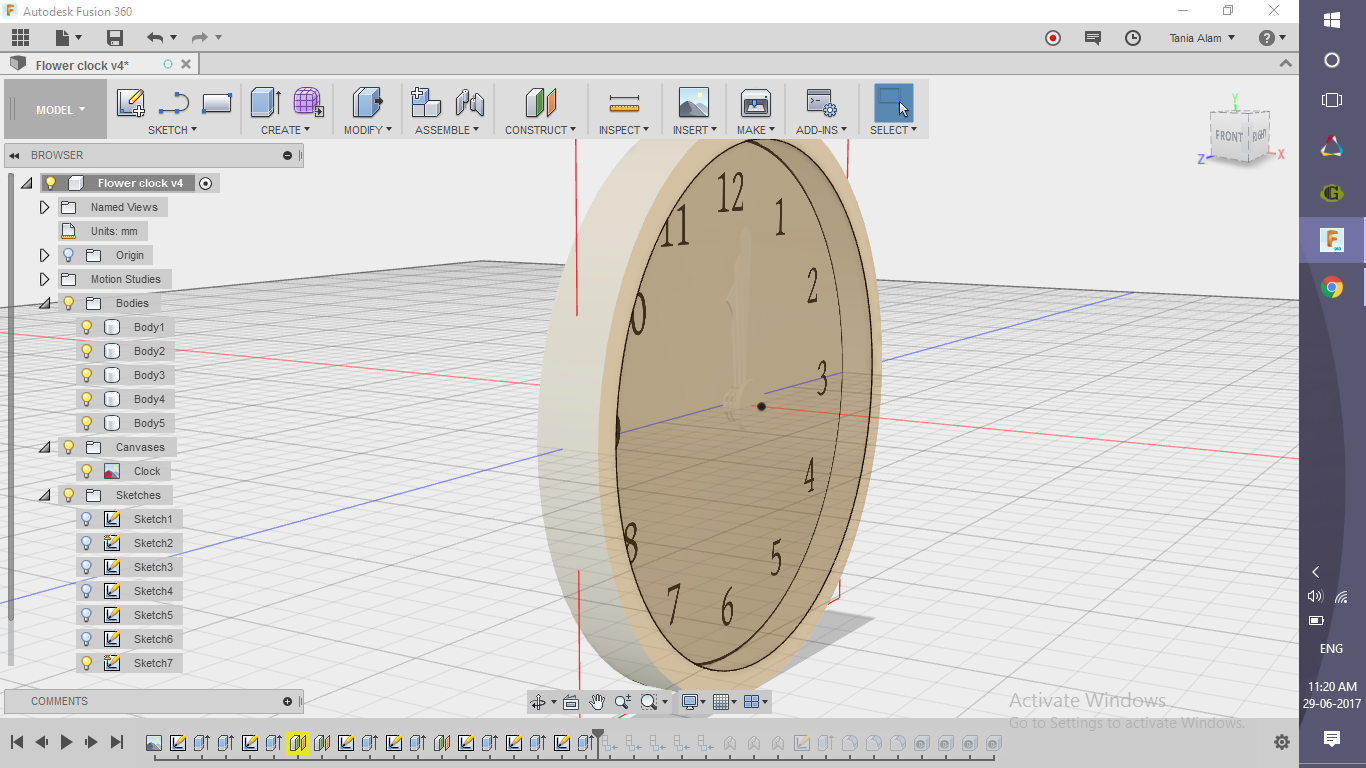Expand the Named Views folder
Image resolution: width=1366 pixels, height=768 pixels.
[44, 207]
